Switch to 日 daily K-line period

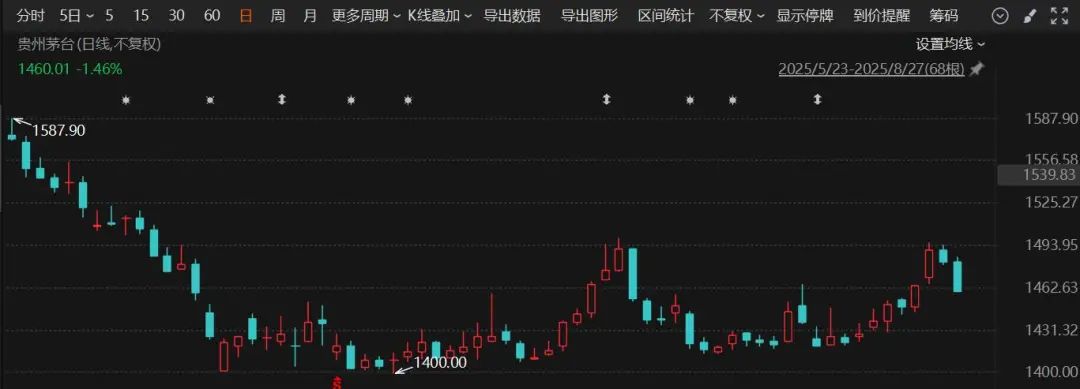(x=246, y=15)
